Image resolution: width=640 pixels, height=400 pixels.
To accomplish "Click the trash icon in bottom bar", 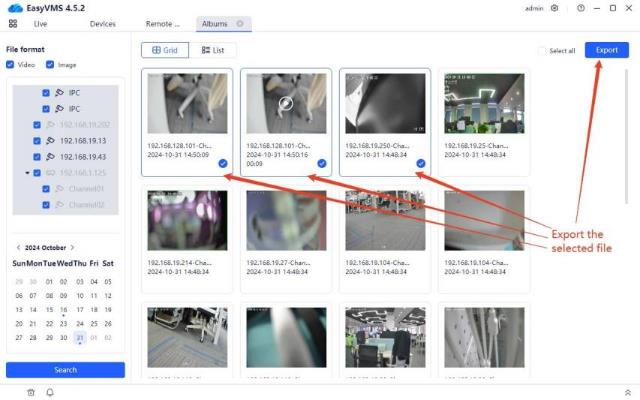I will pos(30,392).
